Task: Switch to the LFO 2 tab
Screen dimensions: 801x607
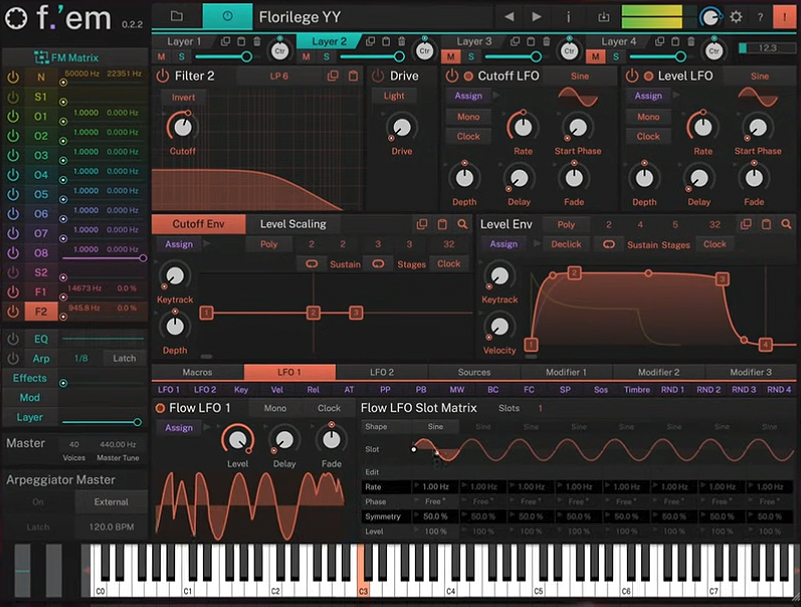Action: coord(382,372)
